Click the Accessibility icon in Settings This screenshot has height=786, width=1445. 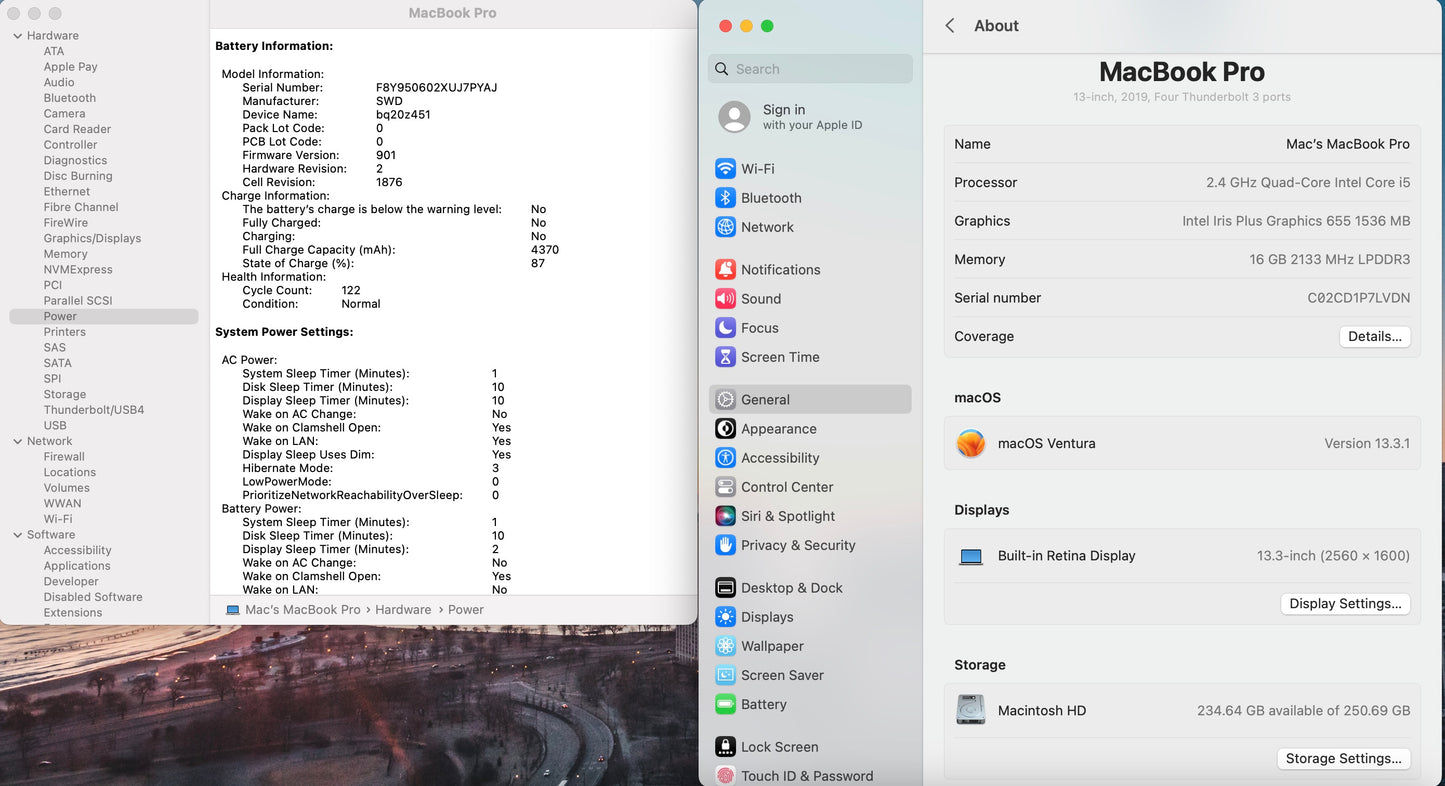coord(725,458)
